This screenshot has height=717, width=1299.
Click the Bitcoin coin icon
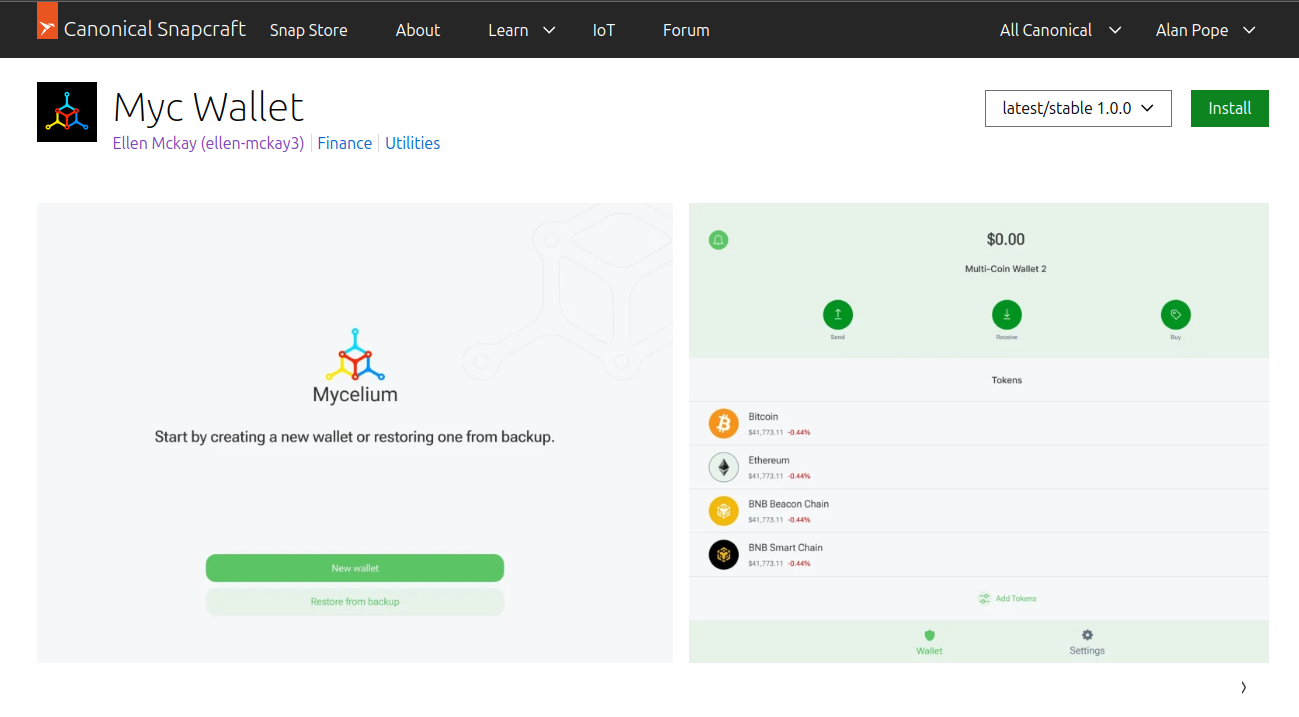coord(724,423)
